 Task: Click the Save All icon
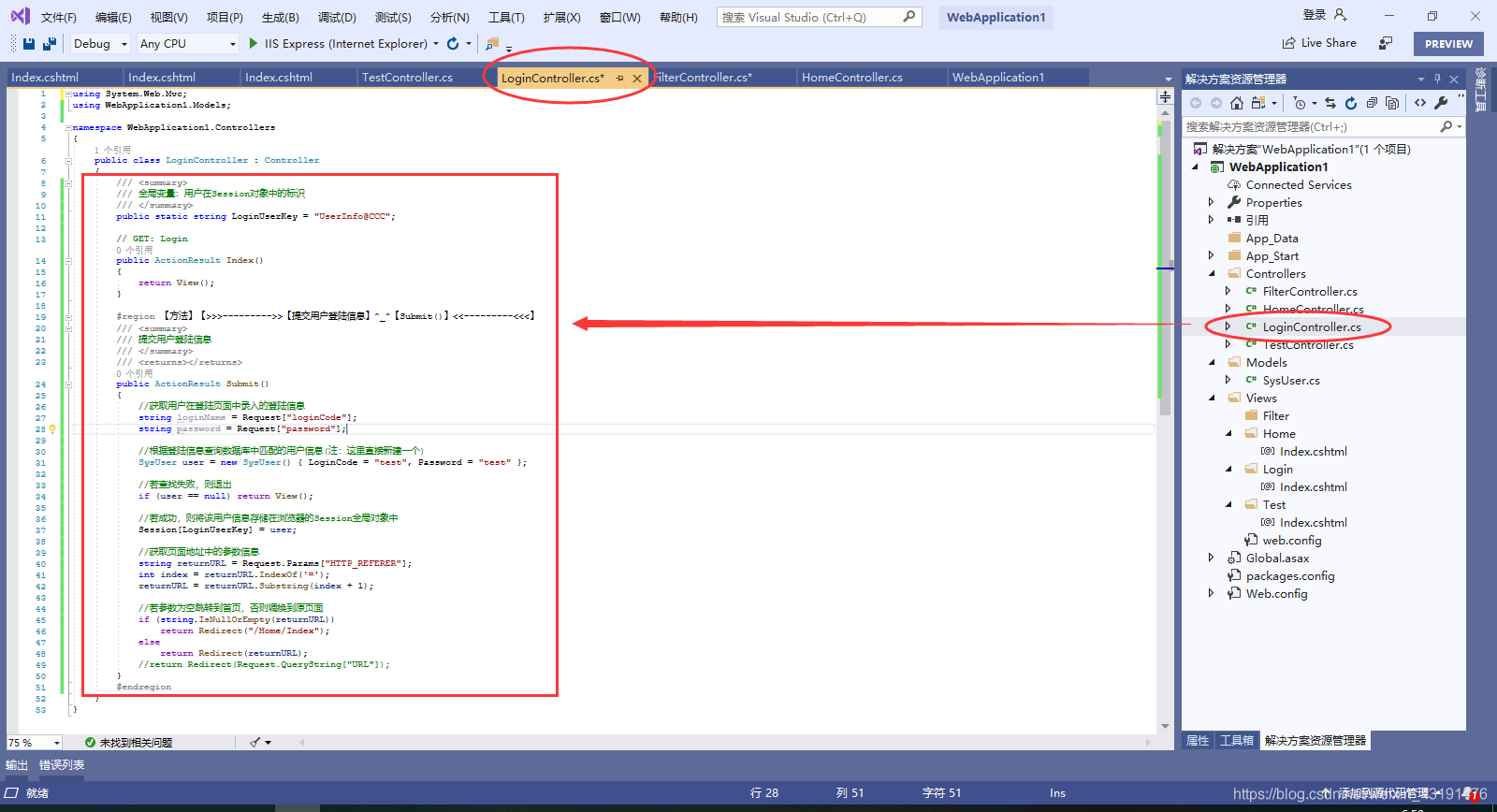click(x=50, y=44)
